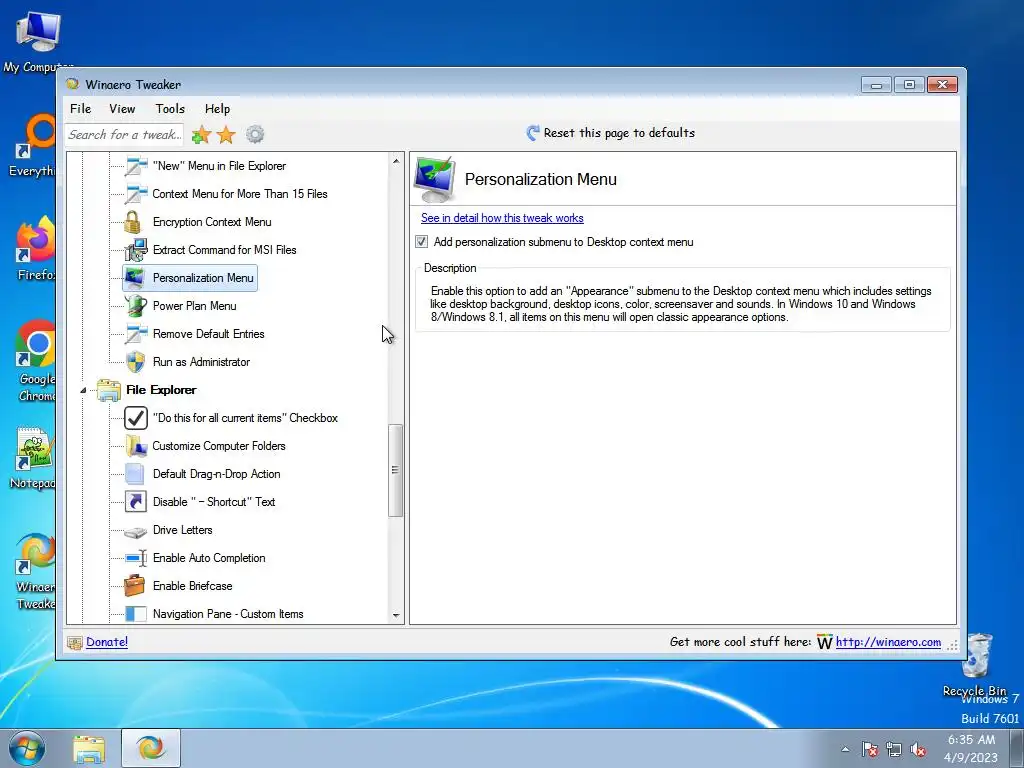
Task: Click the Winaero Tweaker taskbar button
Action: (151, 748)
